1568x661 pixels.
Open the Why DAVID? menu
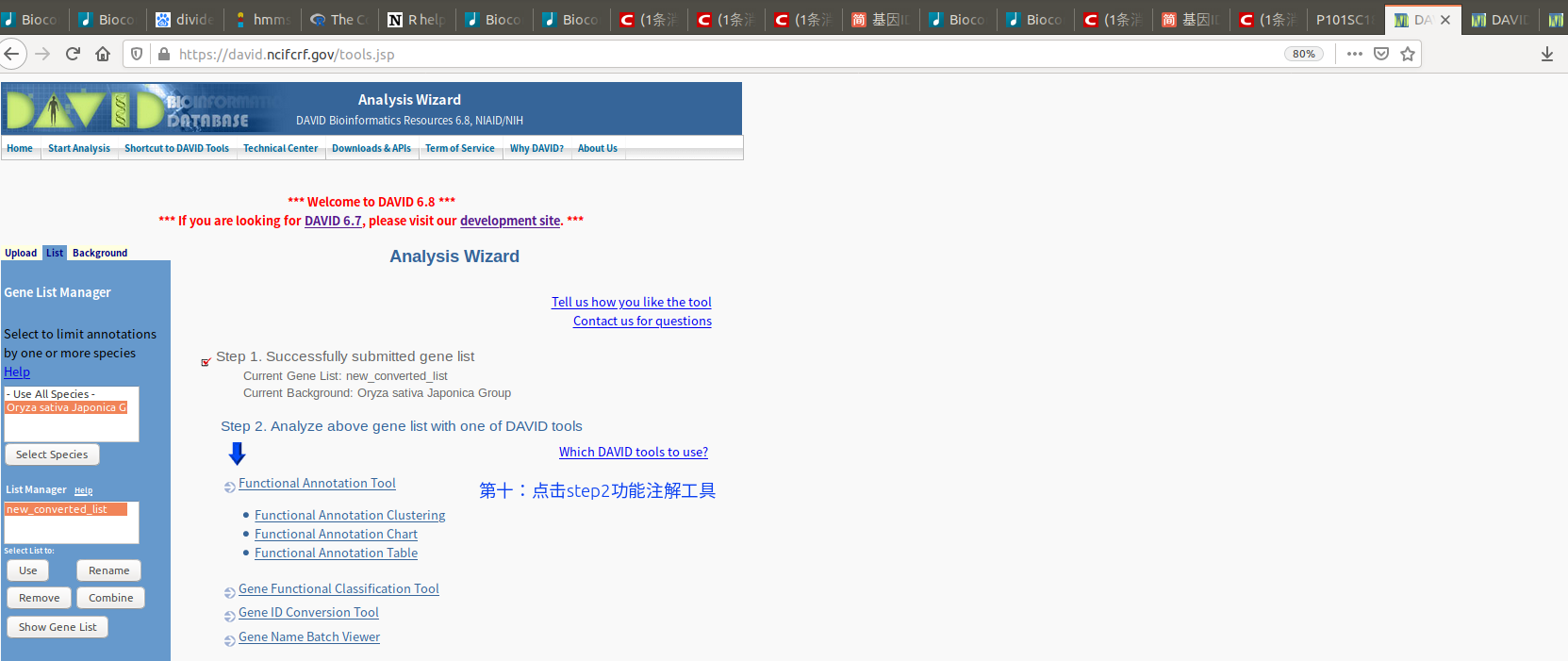(x=536, y=148)
